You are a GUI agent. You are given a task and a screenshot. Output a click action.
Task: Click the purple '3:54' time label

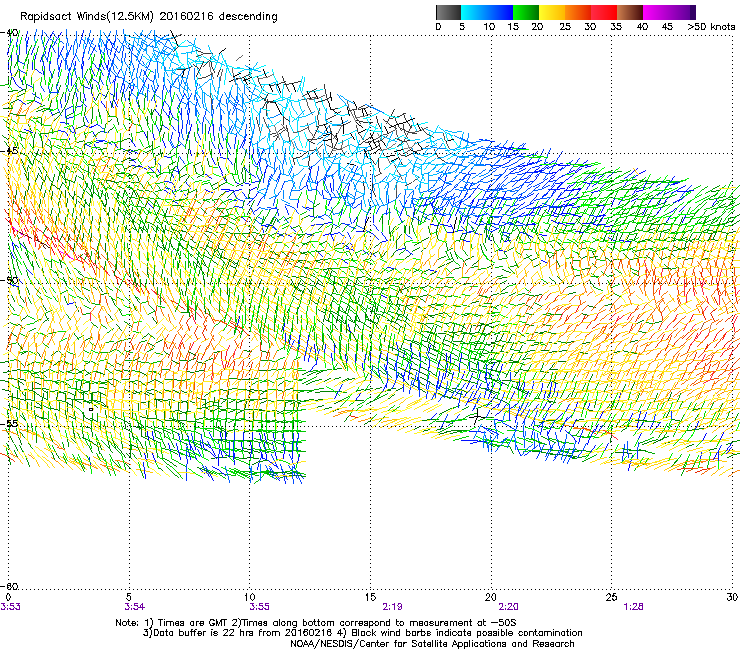tap(135, 607)
